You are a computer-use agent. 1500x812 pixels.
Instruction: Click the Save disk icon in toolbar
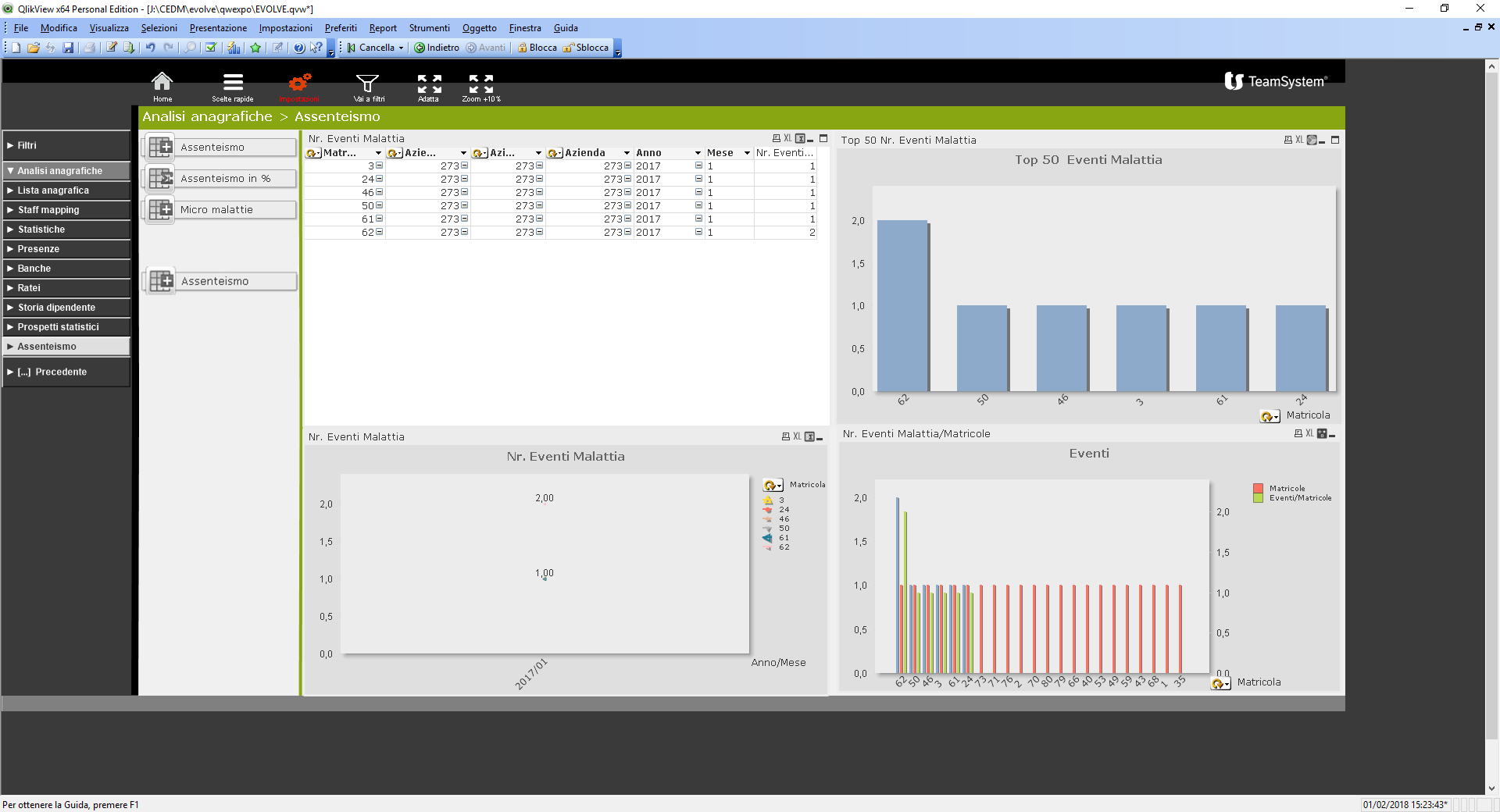(68, 48)
